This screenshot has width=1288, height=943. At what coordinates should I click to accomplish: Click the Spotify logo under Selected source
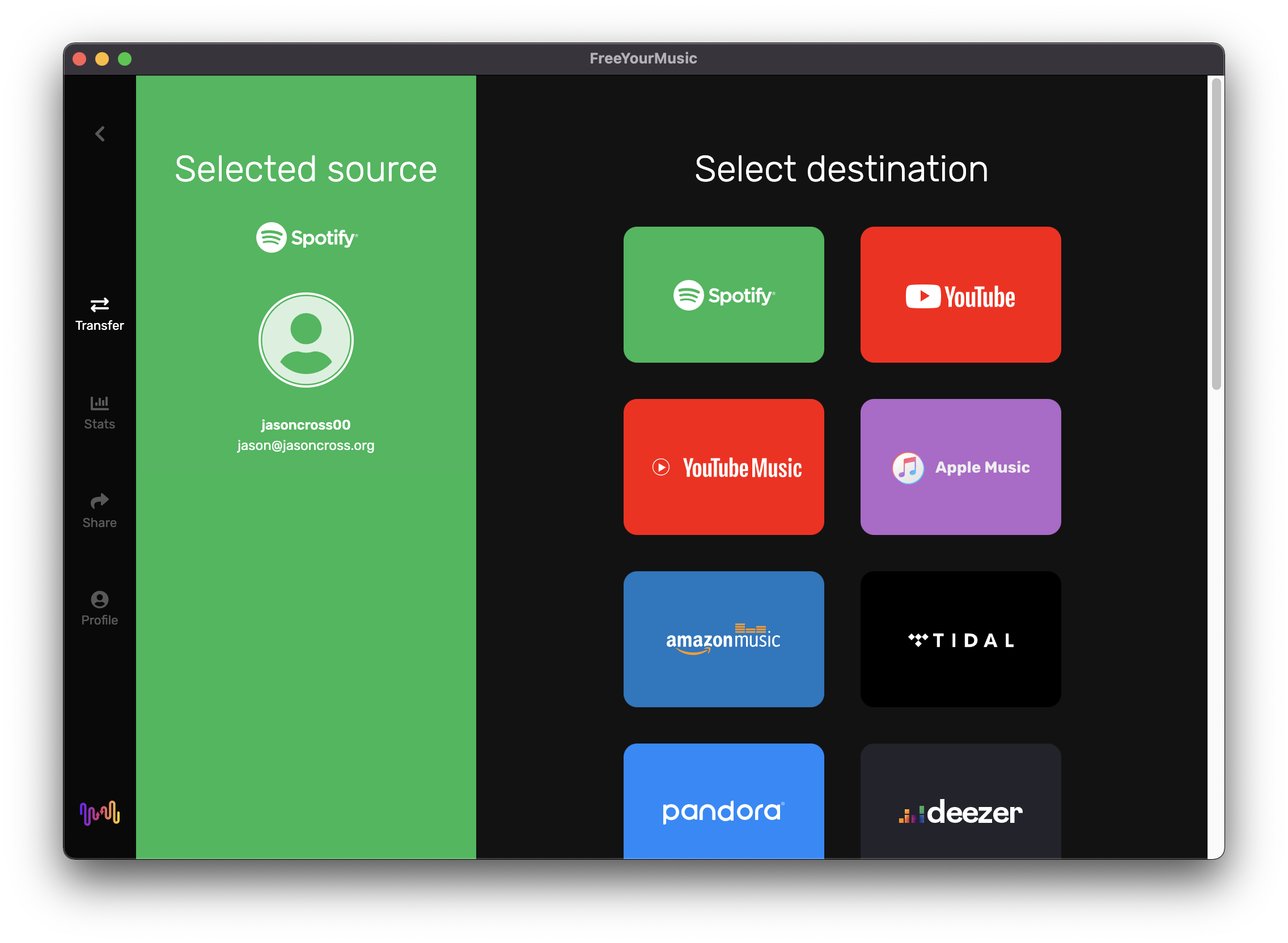[x=307, y=237]
